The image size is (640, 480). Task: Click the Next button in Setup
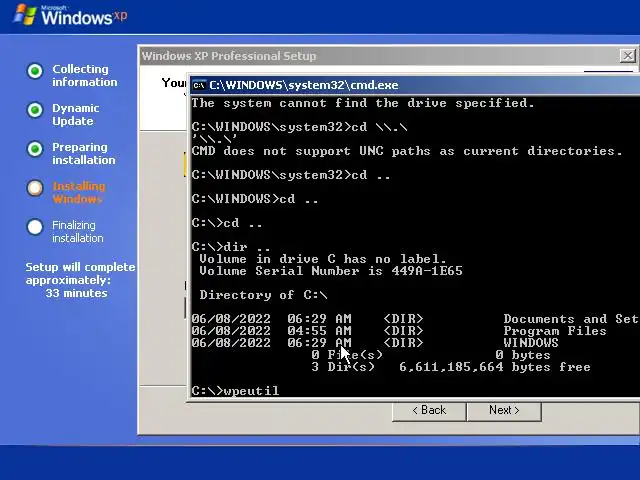pos(504,410)
